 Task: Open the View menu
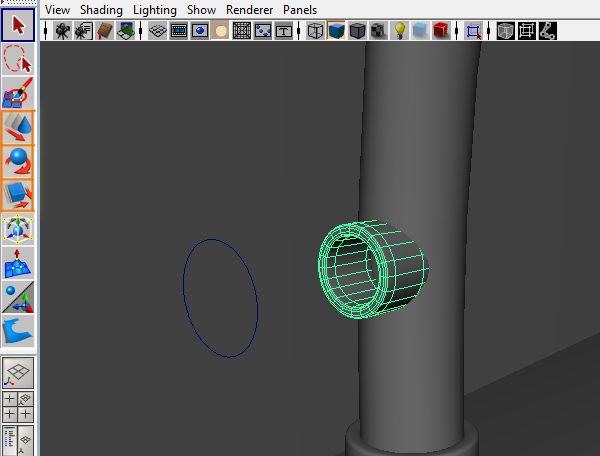coord(57,10)
